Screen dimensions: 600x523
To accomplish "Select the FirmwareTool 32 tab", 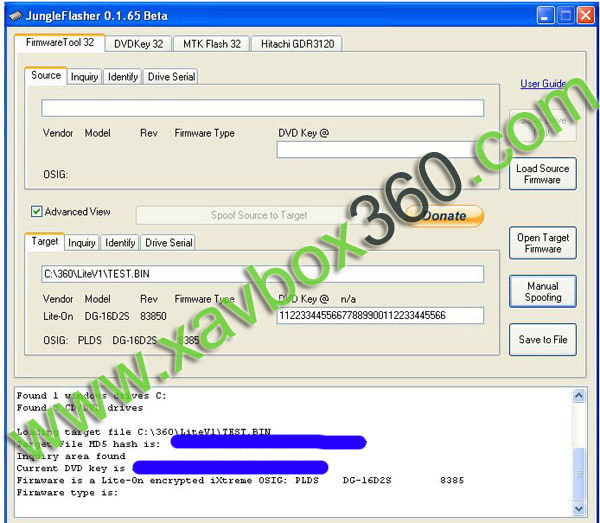I will pyautogui.click(x=58, y=43).
